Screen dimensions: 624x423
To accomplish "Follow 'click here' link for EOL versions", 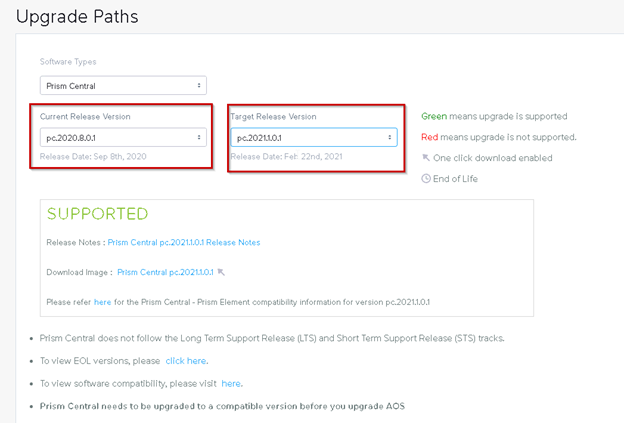I will click(x=186, y=361).
